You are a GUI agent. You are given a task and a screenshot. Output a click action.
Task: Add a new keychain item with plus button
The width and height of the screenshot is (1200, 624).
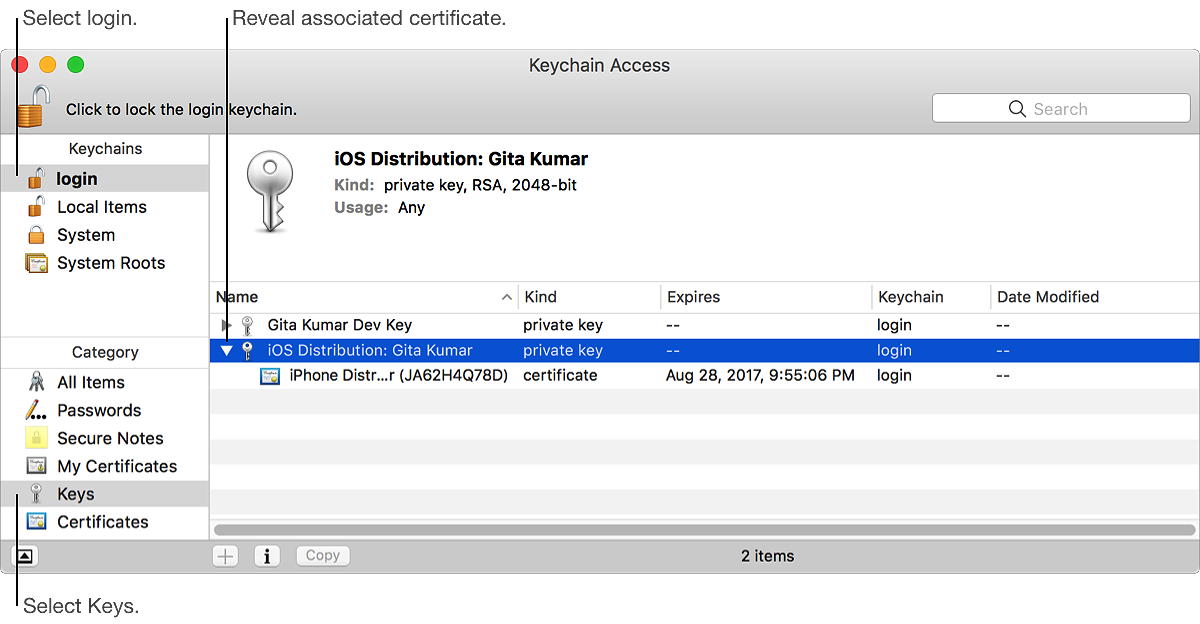click(x=226, y=556)
